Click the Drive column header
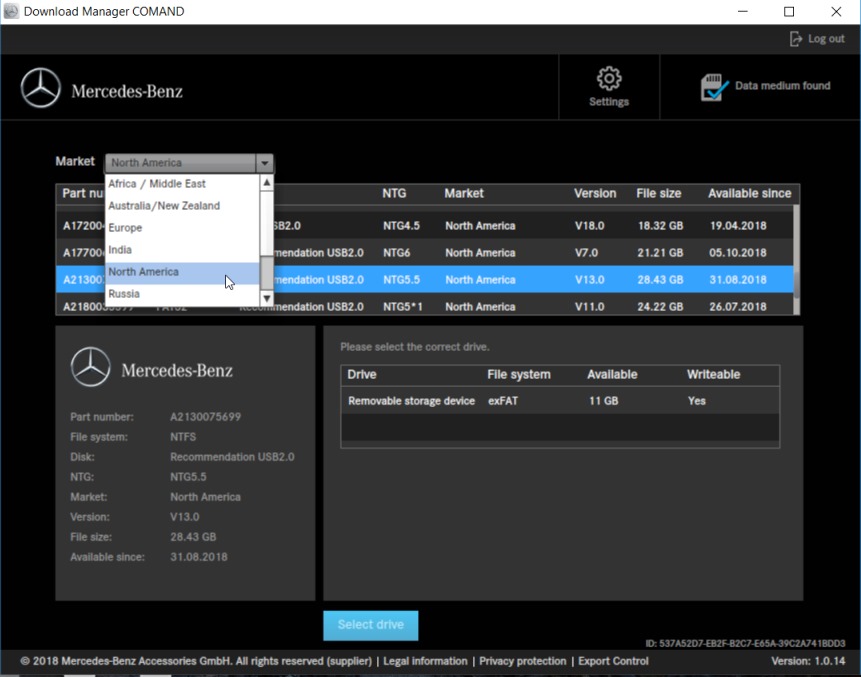Image resolution: width=861 pixels, height=677 pixels. click(x=361, y=374)
